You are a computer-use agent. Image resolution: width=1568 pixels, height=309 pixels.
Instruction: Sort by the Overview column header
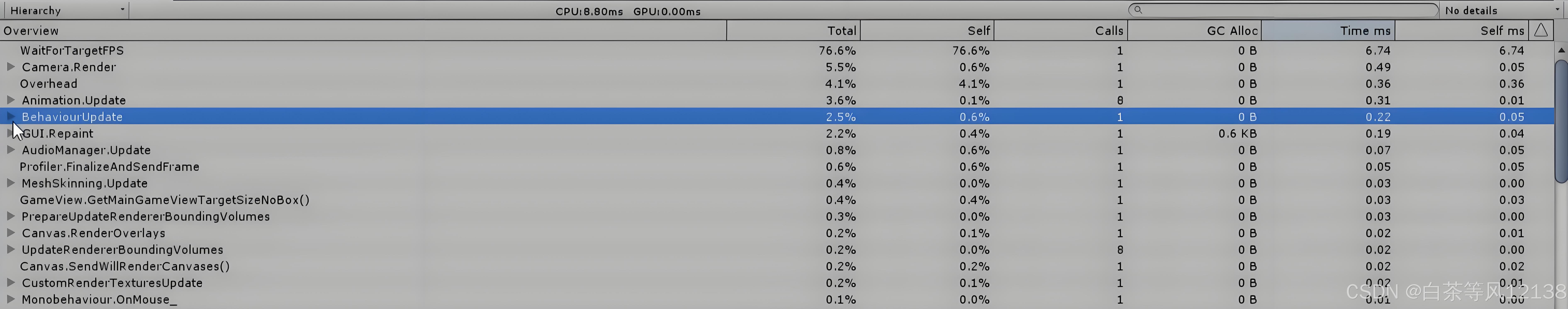click(x=363, y=31)
